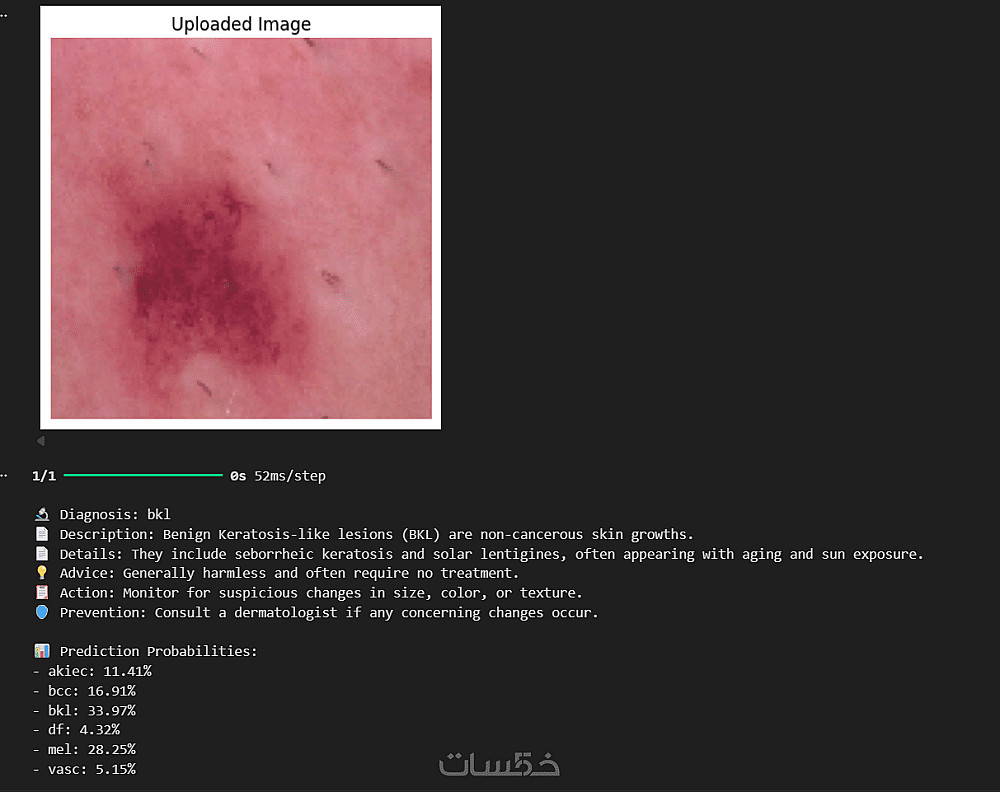Click the Details line about seborrheic keratosis
Viewport: 1000px width, 792px height.
[491, 554]
